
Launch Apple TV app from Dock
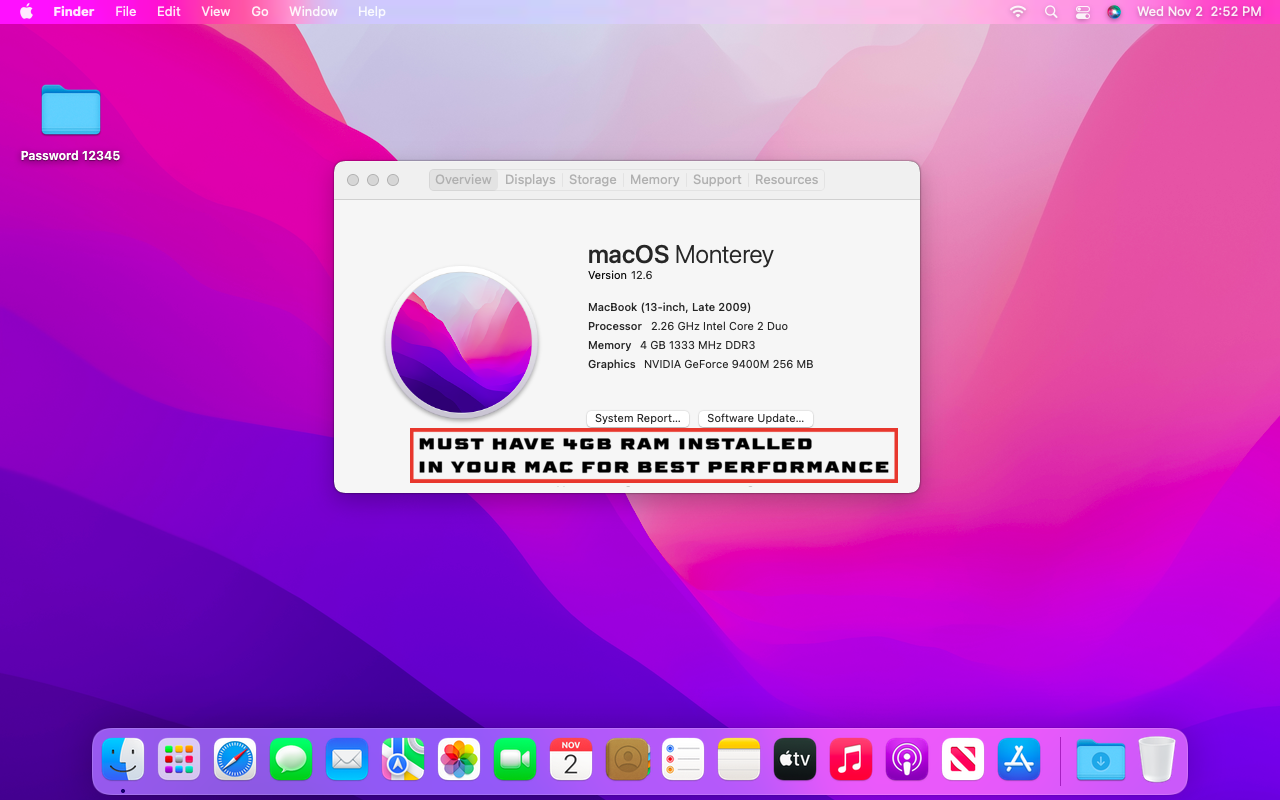point(795,760)
